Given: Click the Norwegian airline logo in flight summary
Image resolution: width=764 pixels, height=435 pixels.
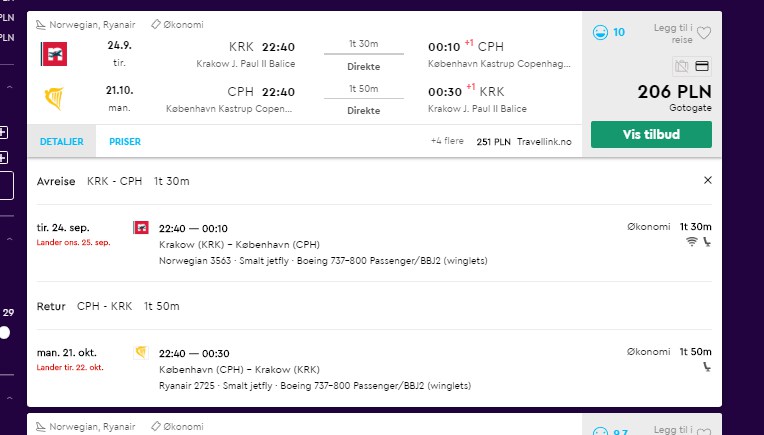Looking at the screenshot, I should (54, 54).
